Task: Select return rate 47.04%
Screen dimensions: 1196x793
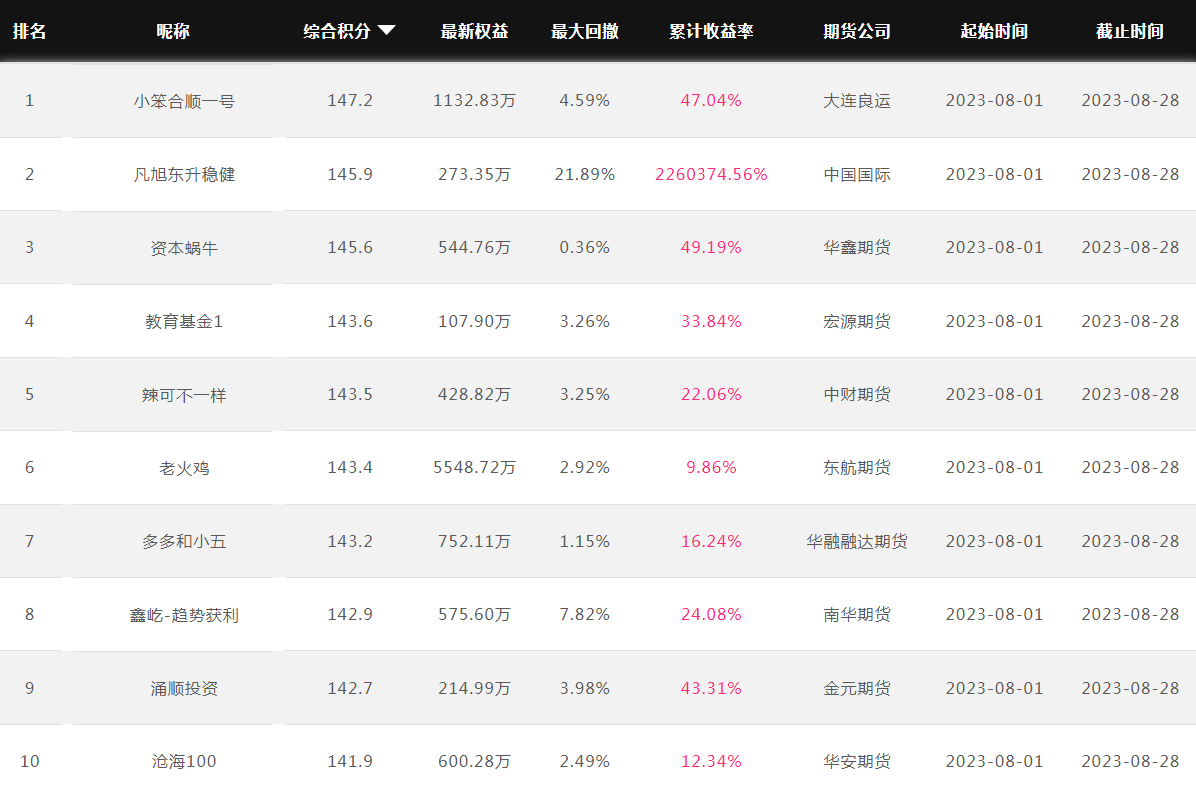Action: point(711,101)
